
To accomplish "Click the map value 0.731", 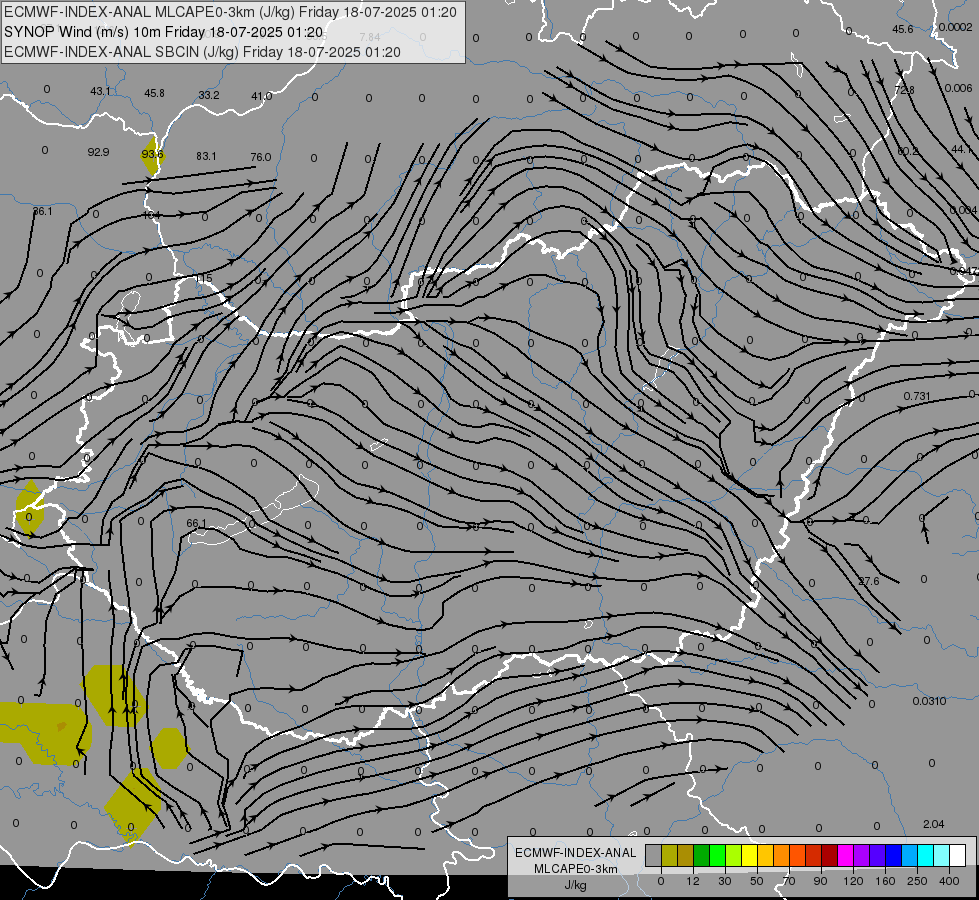I will point(917,397).
